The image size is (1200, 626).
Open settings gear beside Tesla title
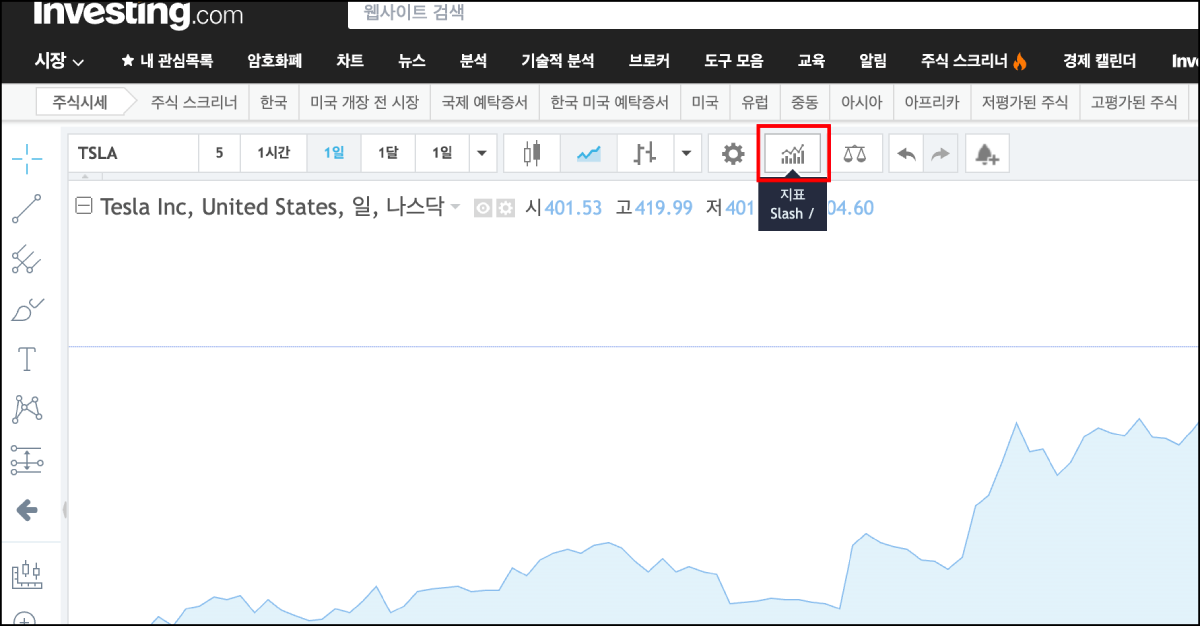point(505,208)
